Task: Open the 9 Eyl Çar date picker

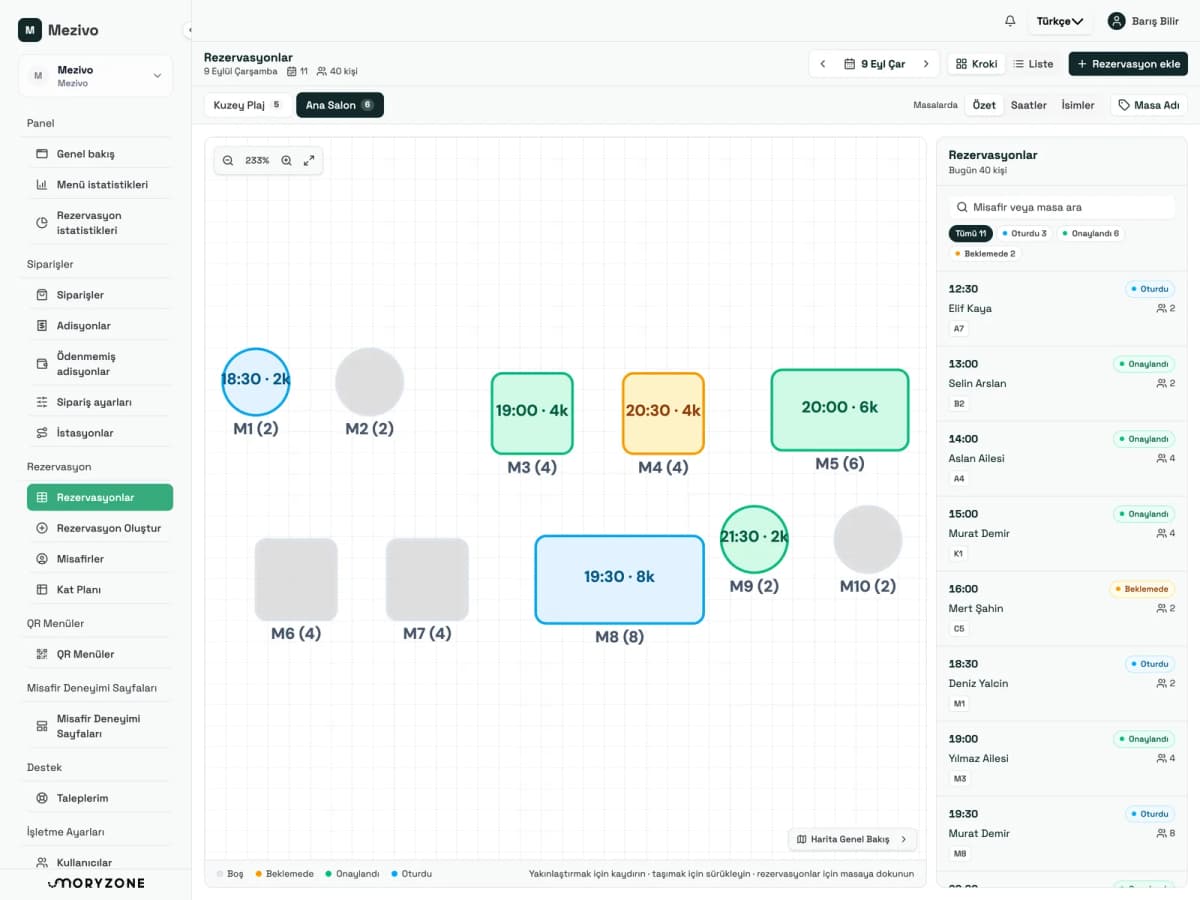Action: click(x=875, y=64)
